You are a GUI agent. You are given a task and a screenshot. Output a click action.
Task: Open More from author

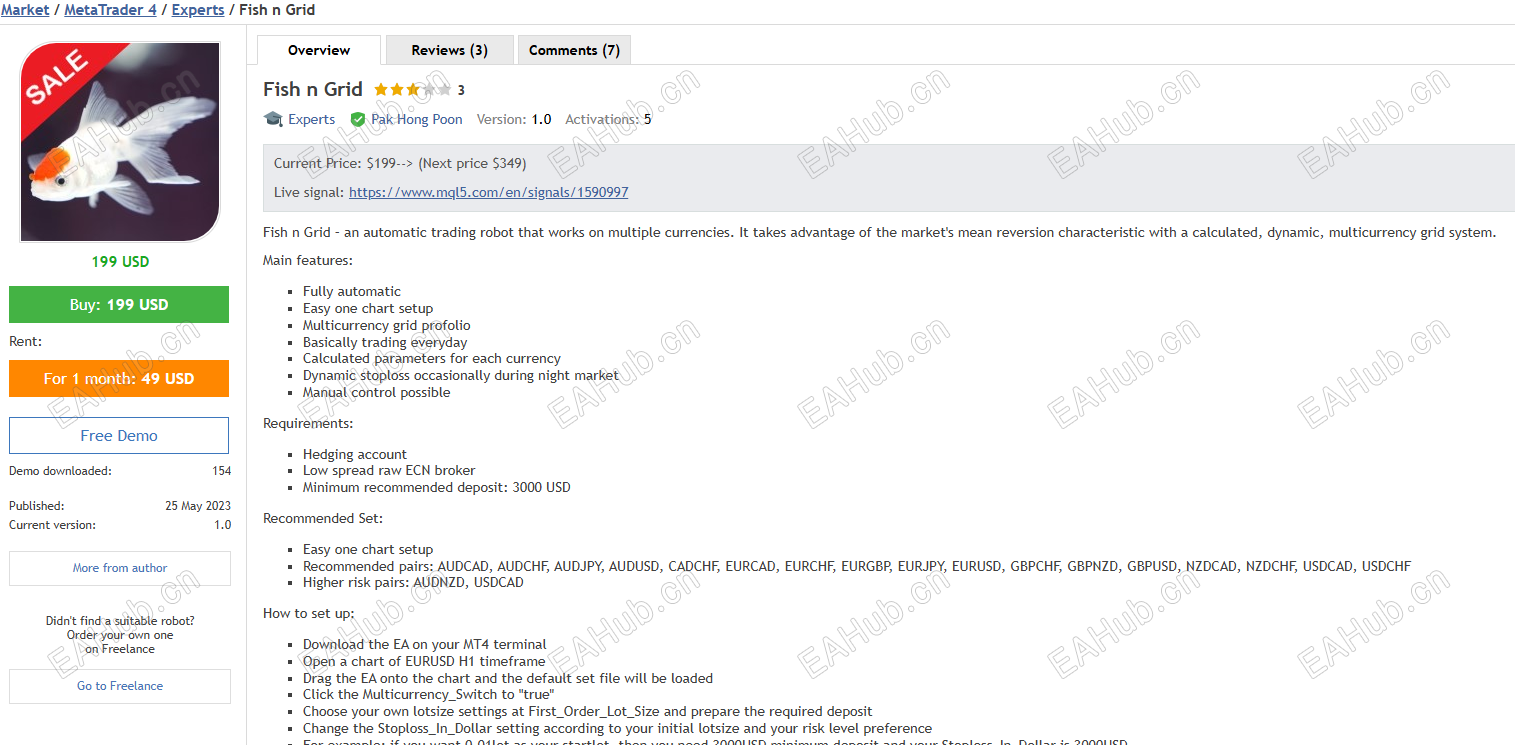pyautogui.click(x=119, y=567)
